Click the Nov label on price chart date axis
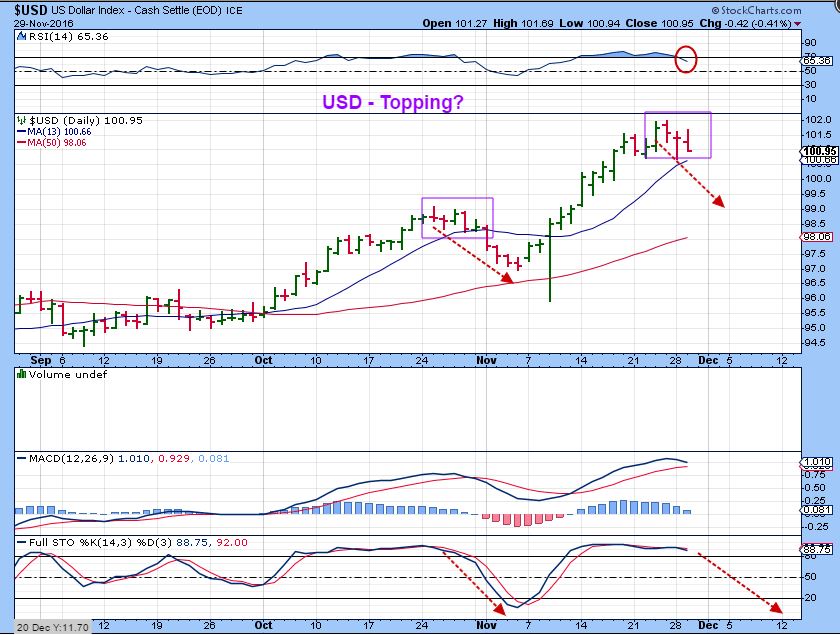This screenshot has width=840, height=635. (x=486, y=360)
